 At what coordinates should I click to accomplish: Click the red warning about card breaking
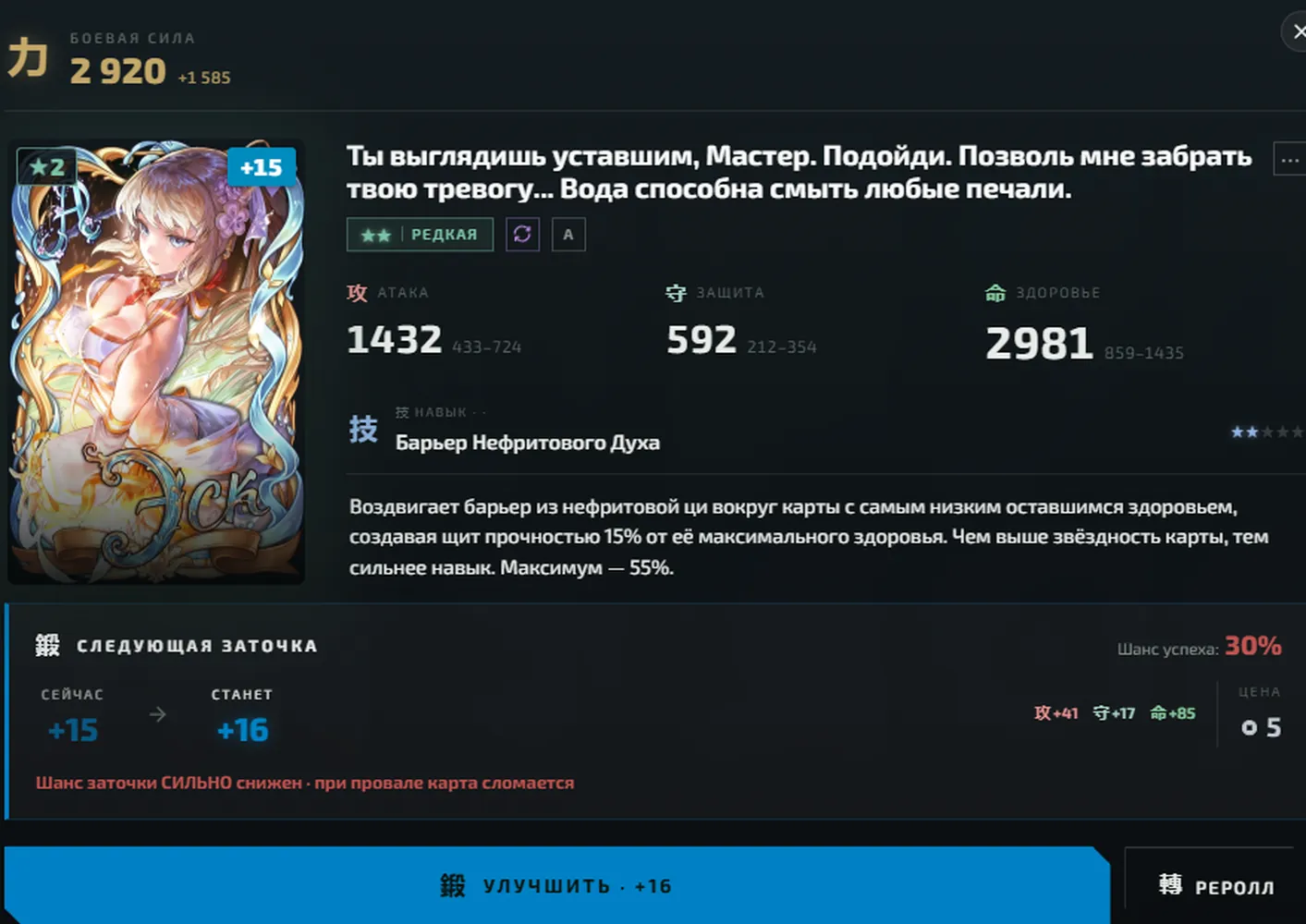[305, 783]
